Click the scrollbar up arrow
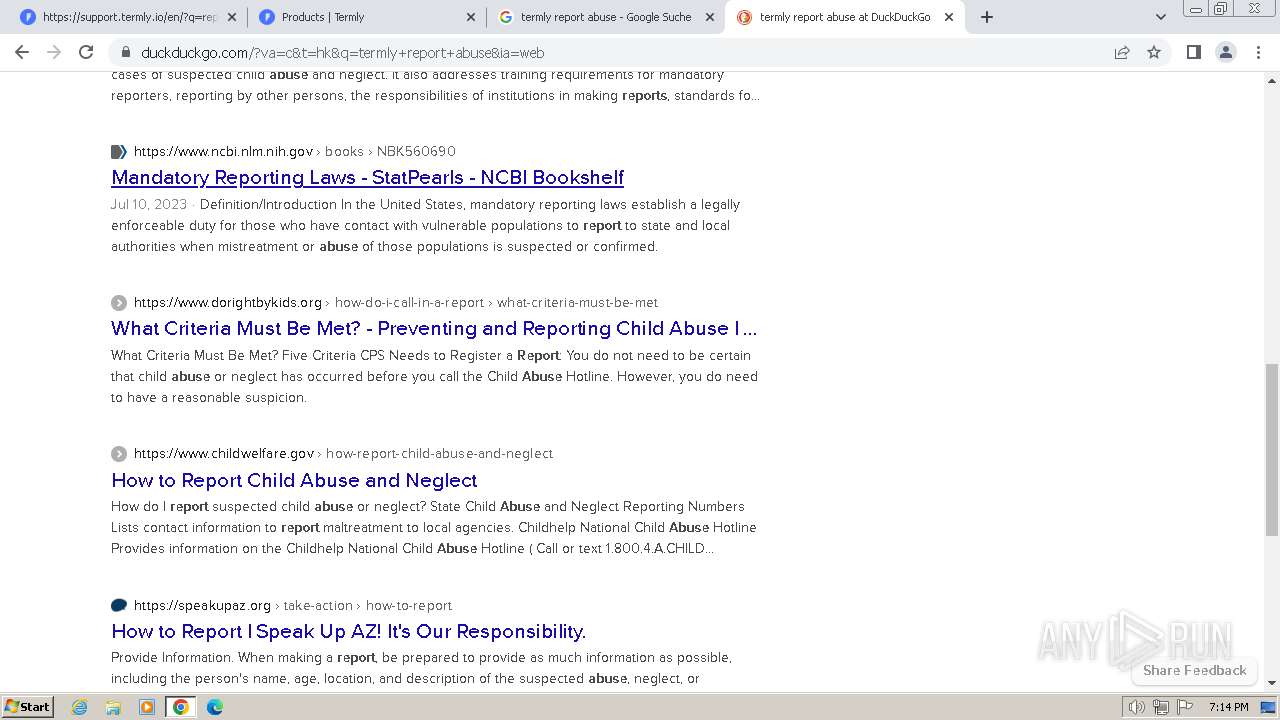Viewport: 1280px width, 720px height. coord(1272,80)
